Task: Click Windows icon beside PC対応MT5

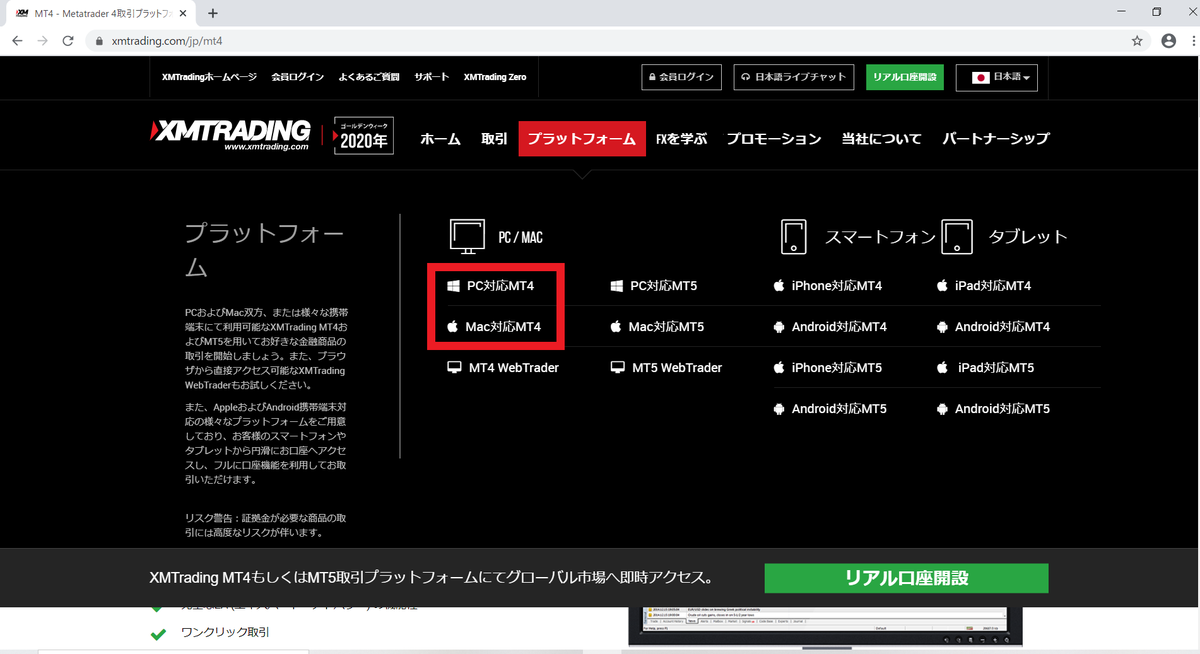Action: point(617,286)
